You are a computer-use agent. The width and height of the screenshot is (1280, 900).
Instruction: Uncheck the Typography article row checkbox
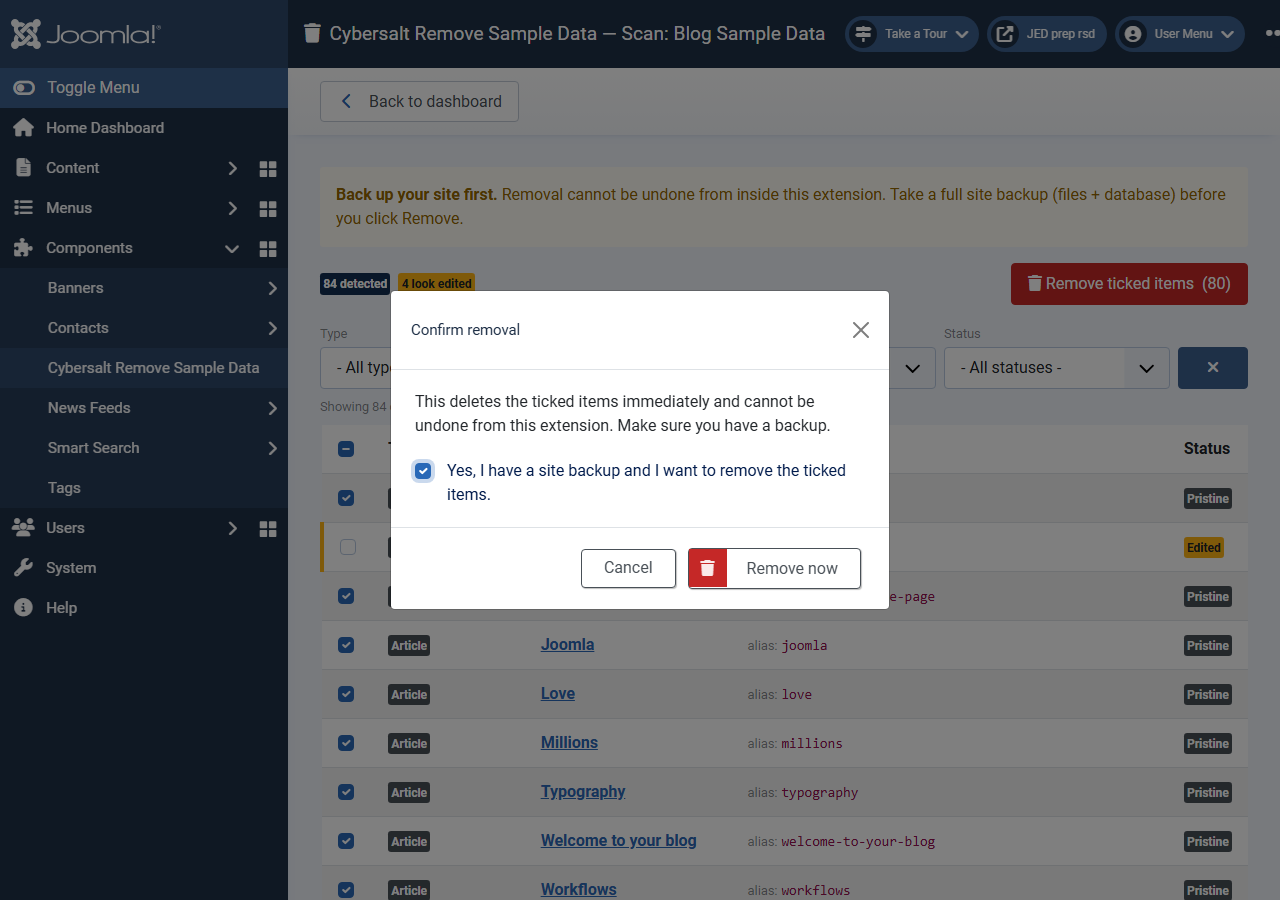click(x=346, y=792)
